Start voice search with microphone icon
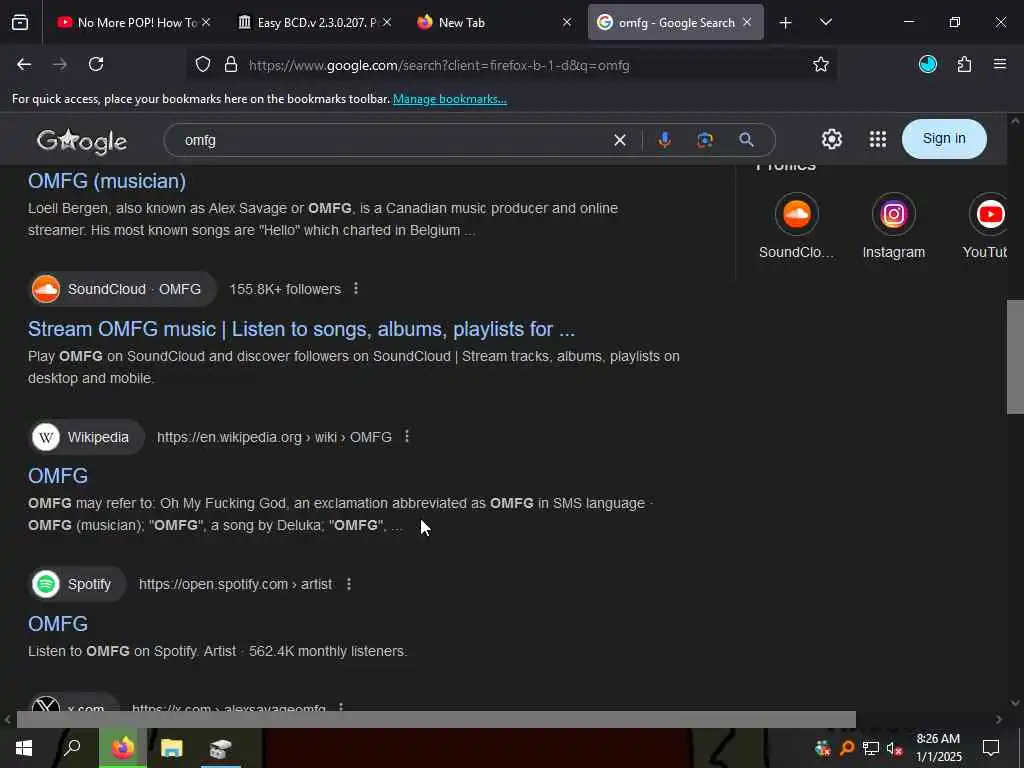 click(665, 140)
